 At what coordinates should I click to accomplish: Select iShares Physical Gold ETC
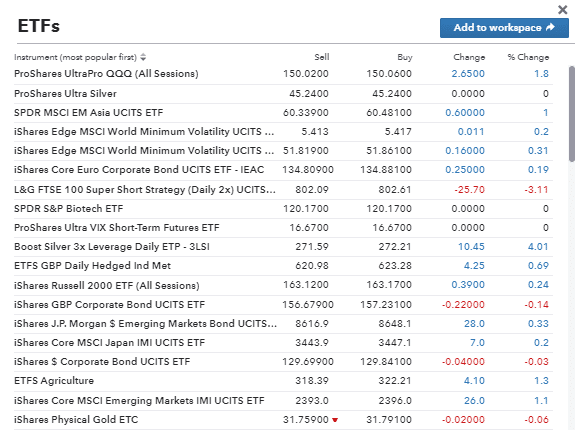click(76, 420)
